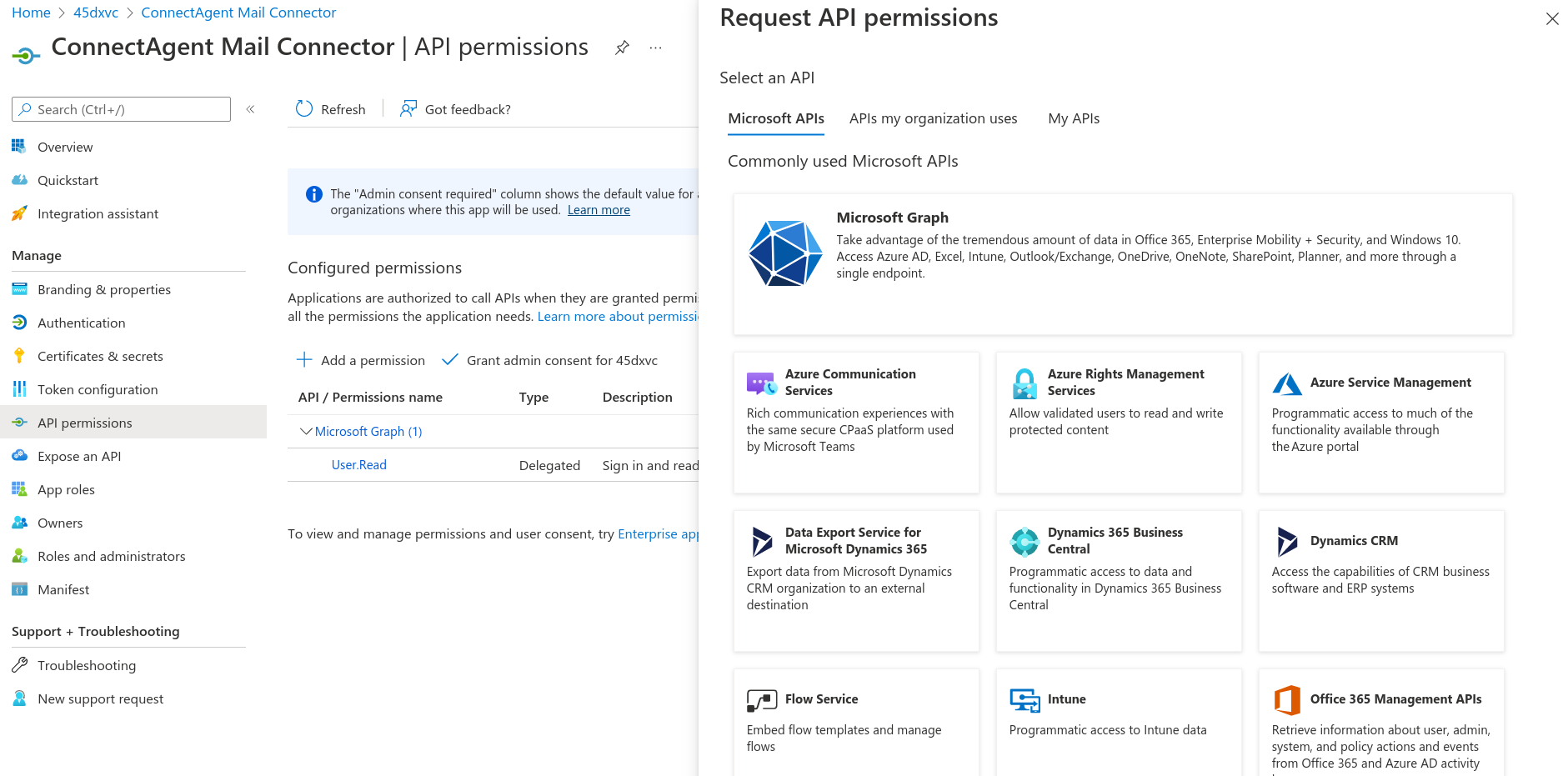Click the Token configuration bars icon

pyautogui.click(x=19, y=389)
